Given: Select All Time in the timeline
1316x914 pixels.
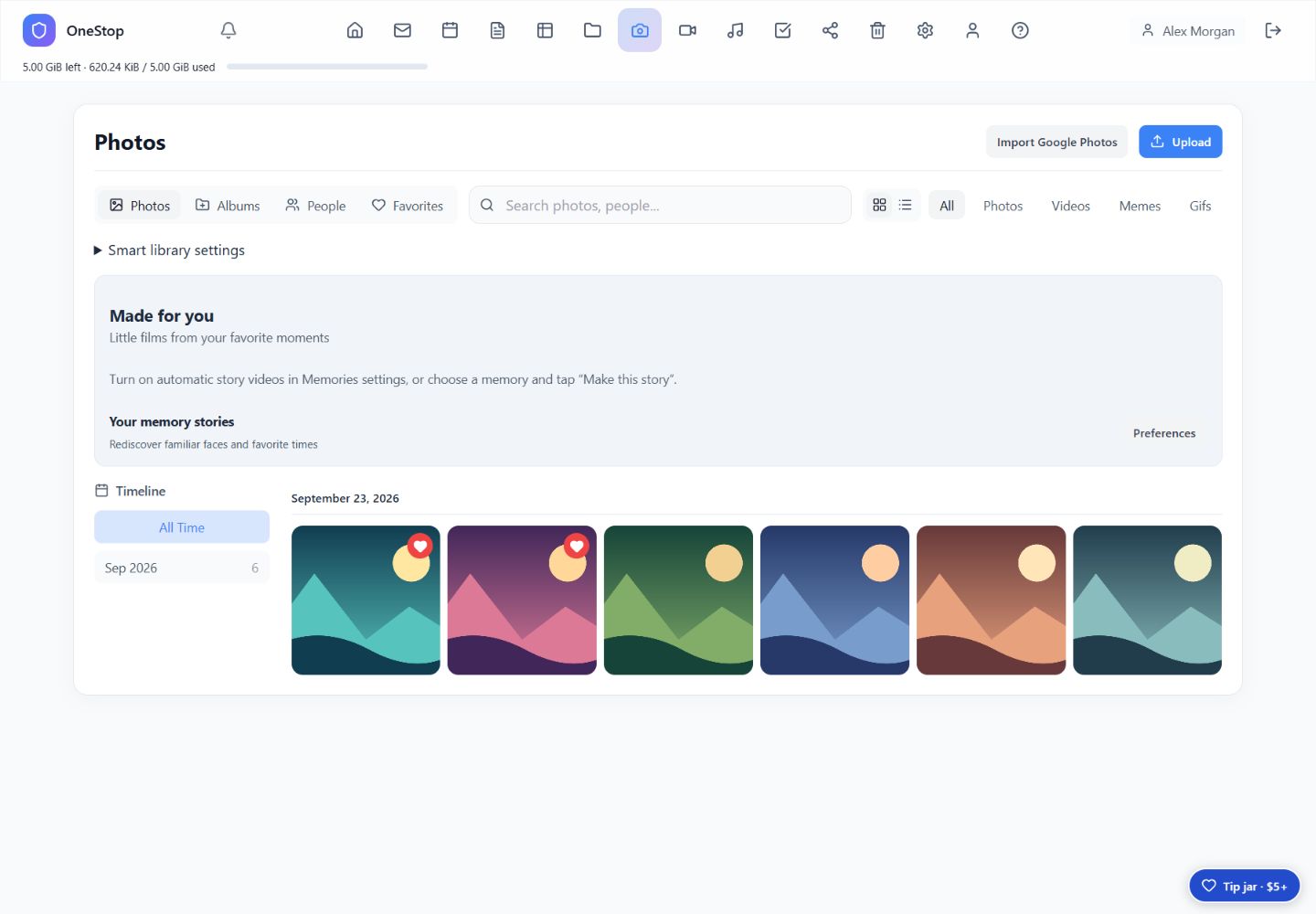Looking at the screenshot, I should (x=182, y=527).
